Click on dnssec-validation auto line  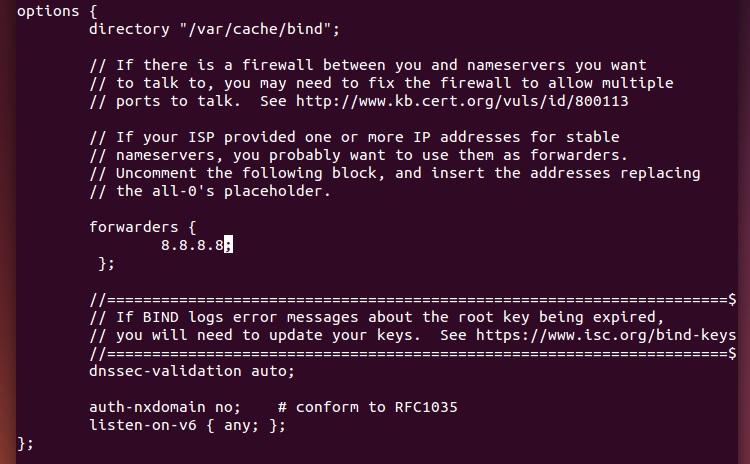(x=192, y=371)
